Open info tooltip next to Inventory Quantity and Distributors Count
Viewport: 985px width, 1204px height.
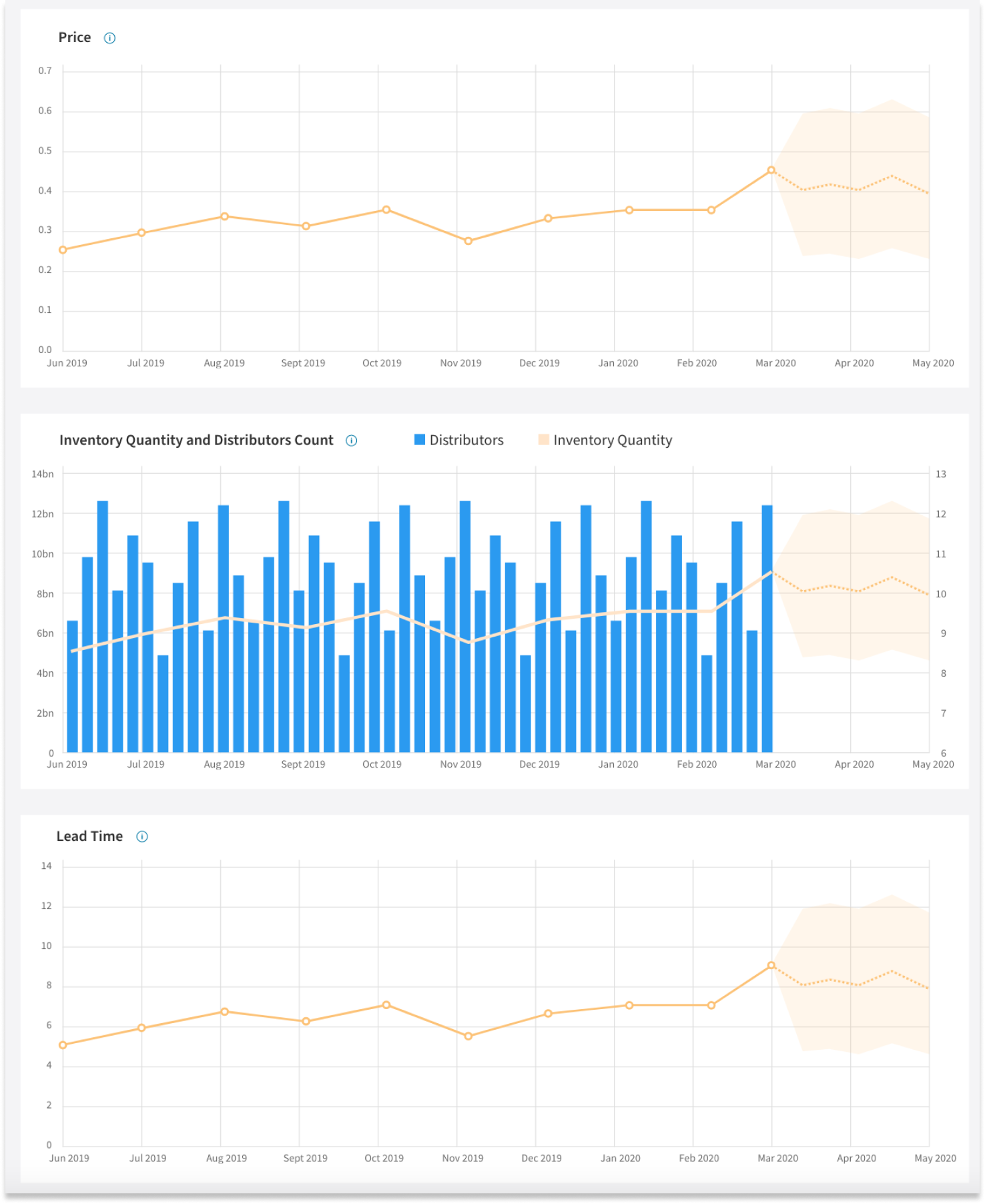point(351,440)
